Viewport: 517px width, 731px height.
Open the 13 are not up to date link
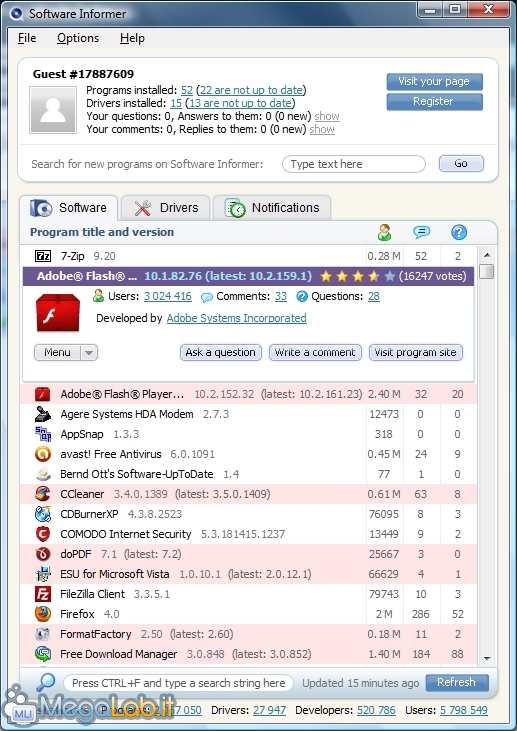pyautogui.click(x=240, y=103)
